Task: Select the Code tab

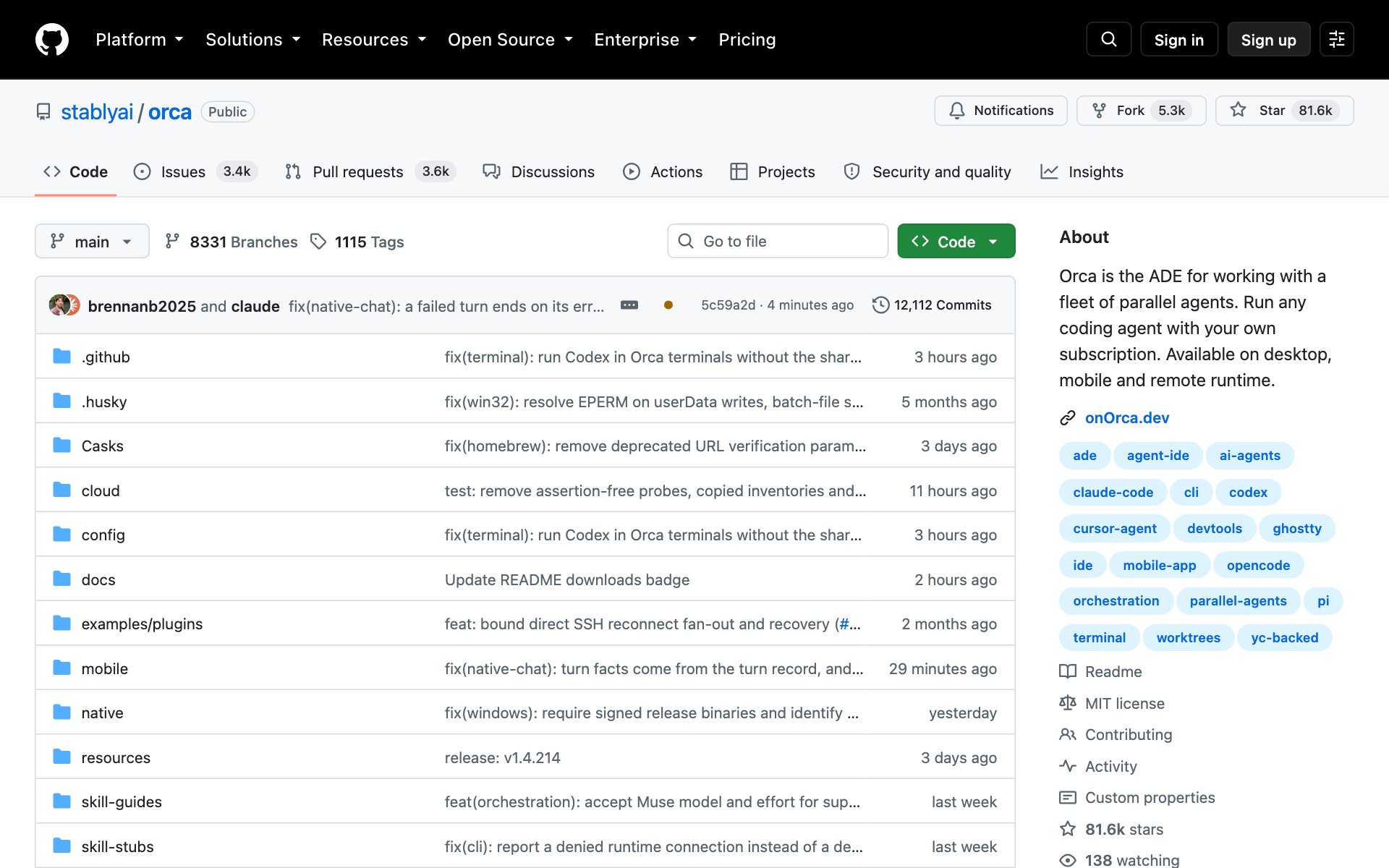Action: [75, 171]
